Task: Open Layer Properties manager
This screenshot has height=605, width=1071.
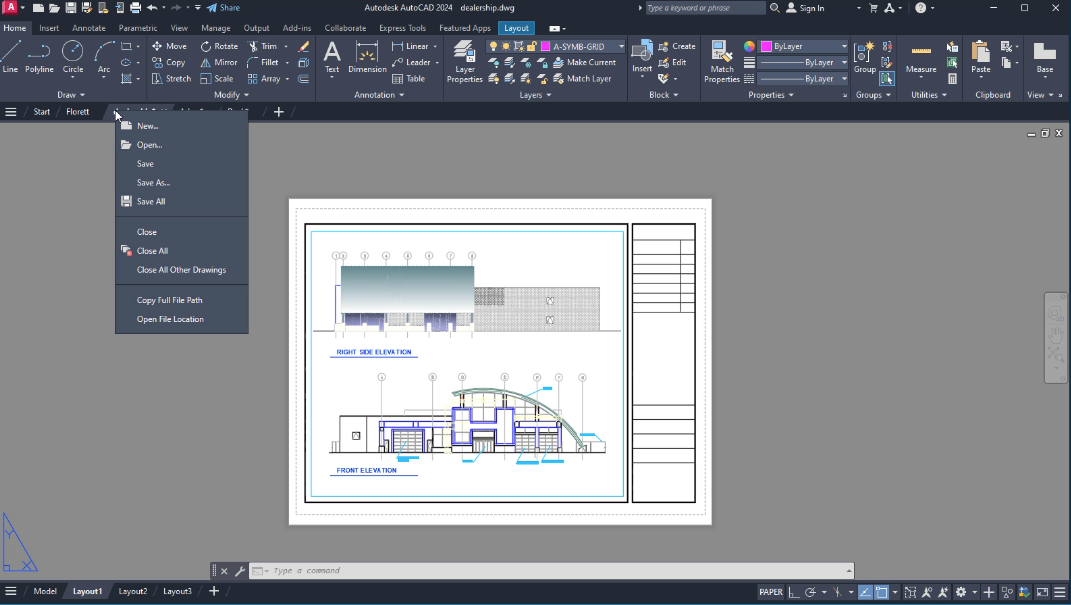Action: pyautogui.click(x=464, y=61)
